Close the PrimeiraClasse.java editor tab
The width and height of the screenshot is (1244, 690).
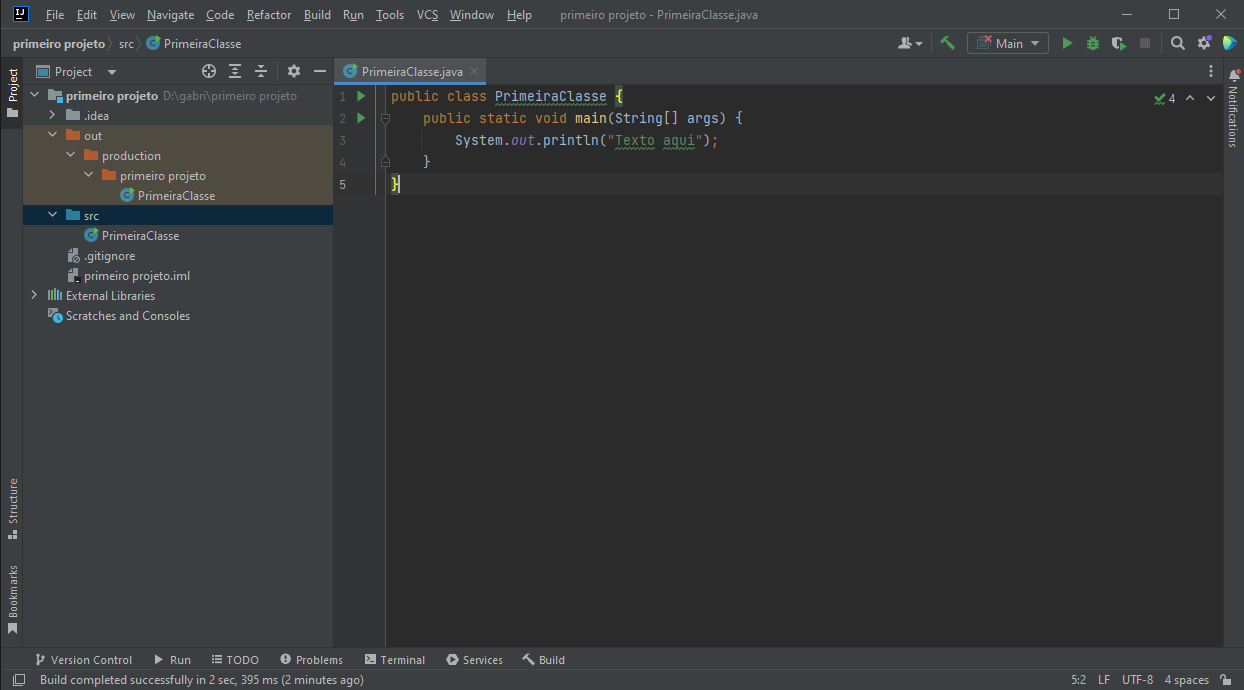point(474,71)
